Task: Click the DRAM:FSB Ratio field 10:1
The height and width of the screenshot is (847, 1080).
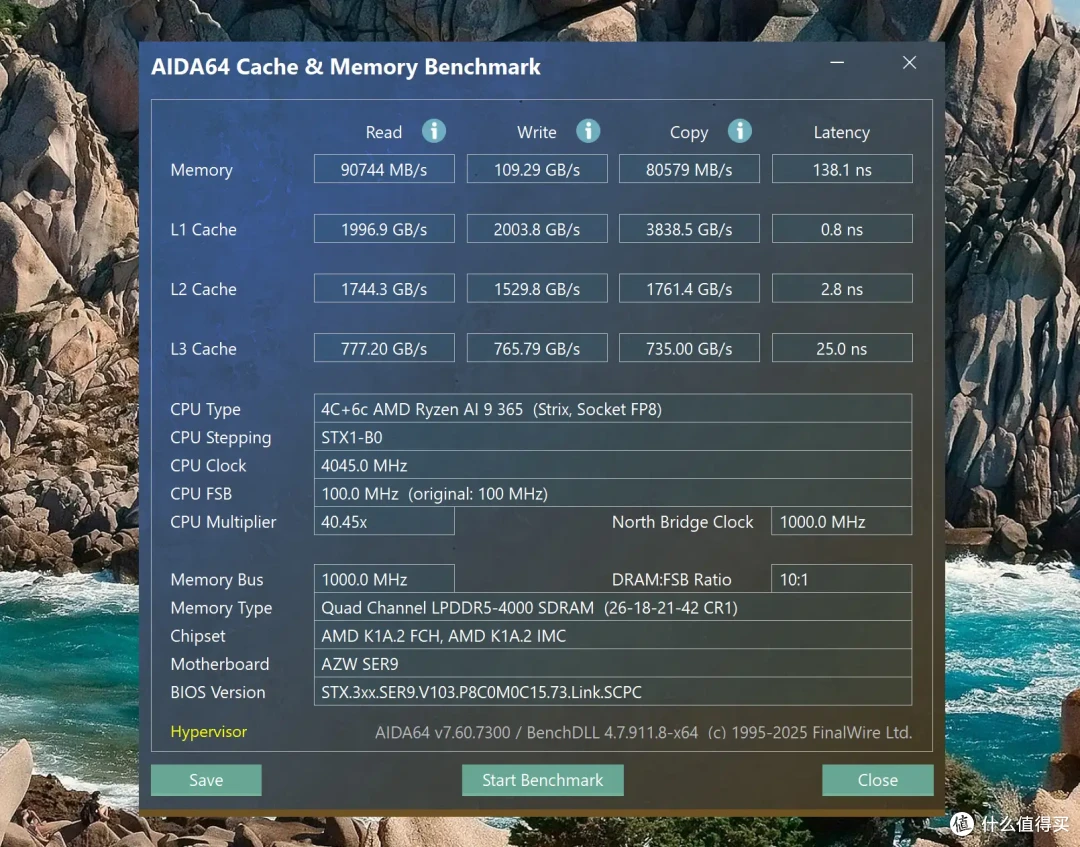Action: point(842,579)
